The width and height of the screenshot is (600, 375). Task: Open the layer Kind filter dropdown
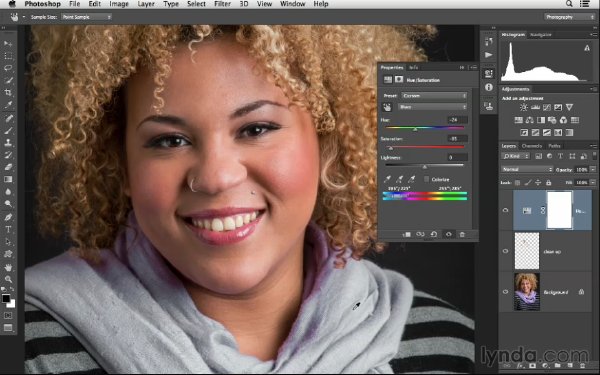point(515,156)
